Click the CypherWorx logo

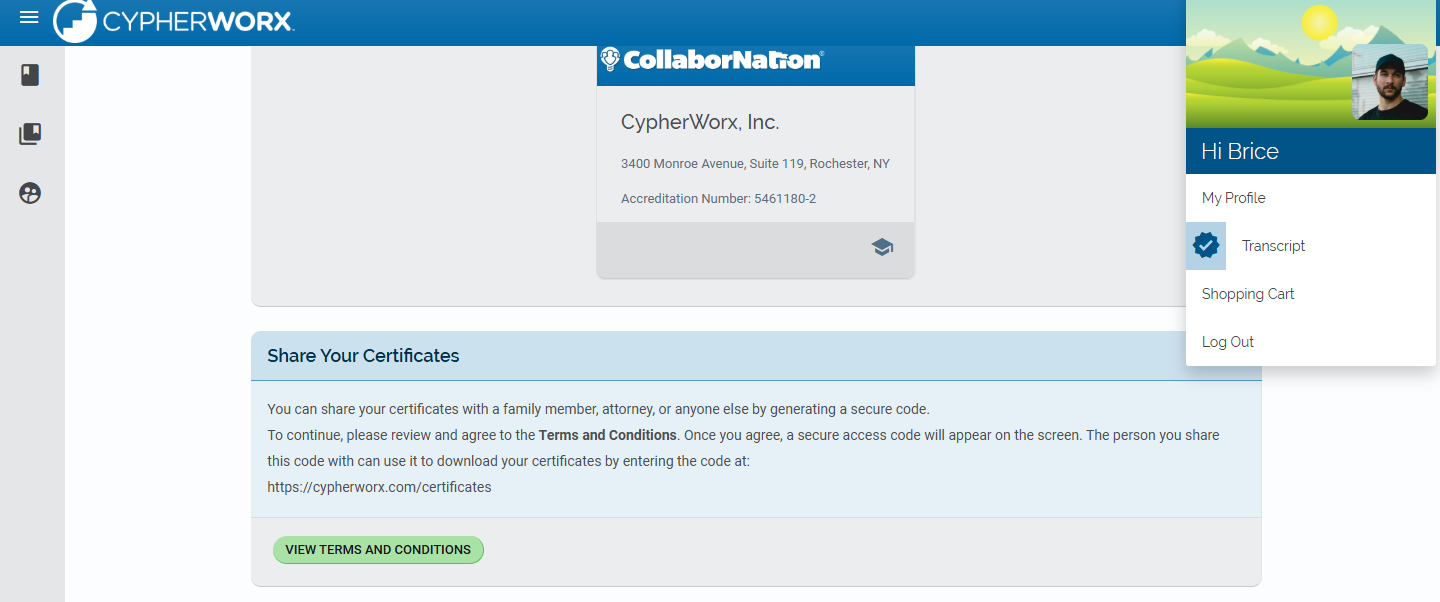pyautogui.click(x=174, y=21)
